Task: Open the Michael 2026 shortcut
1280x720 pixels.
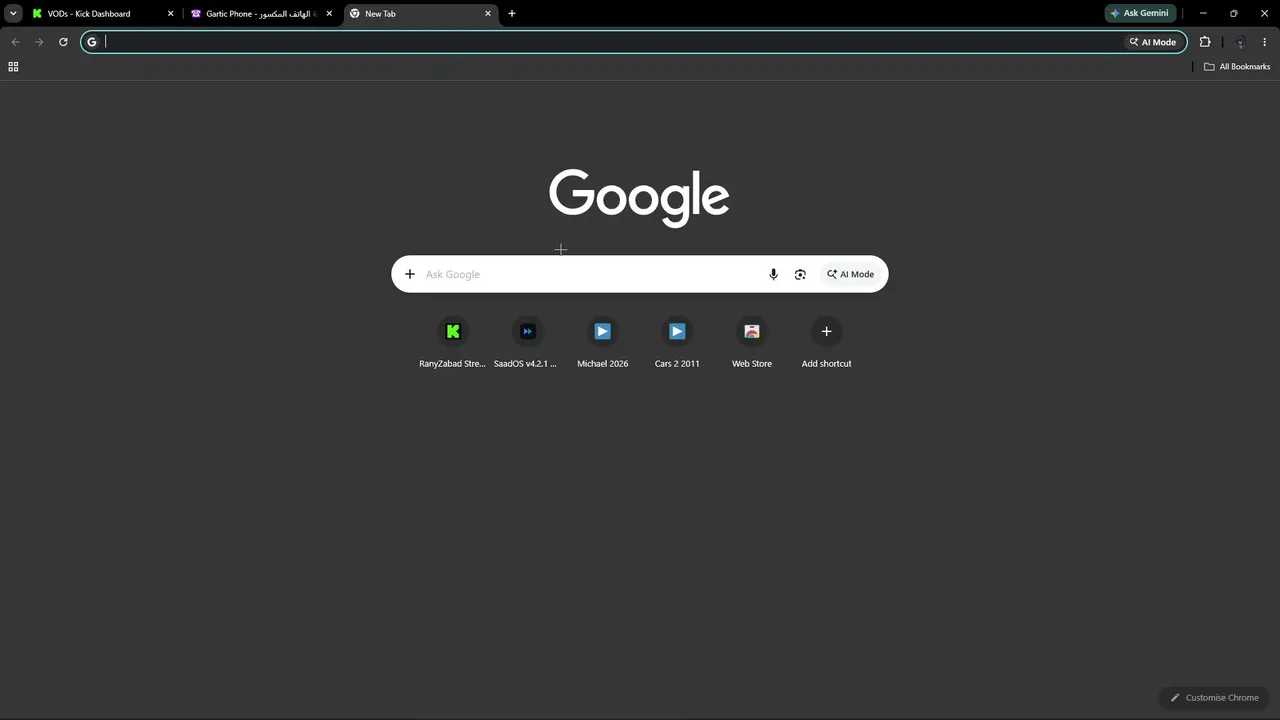Action: click(602, 343)
